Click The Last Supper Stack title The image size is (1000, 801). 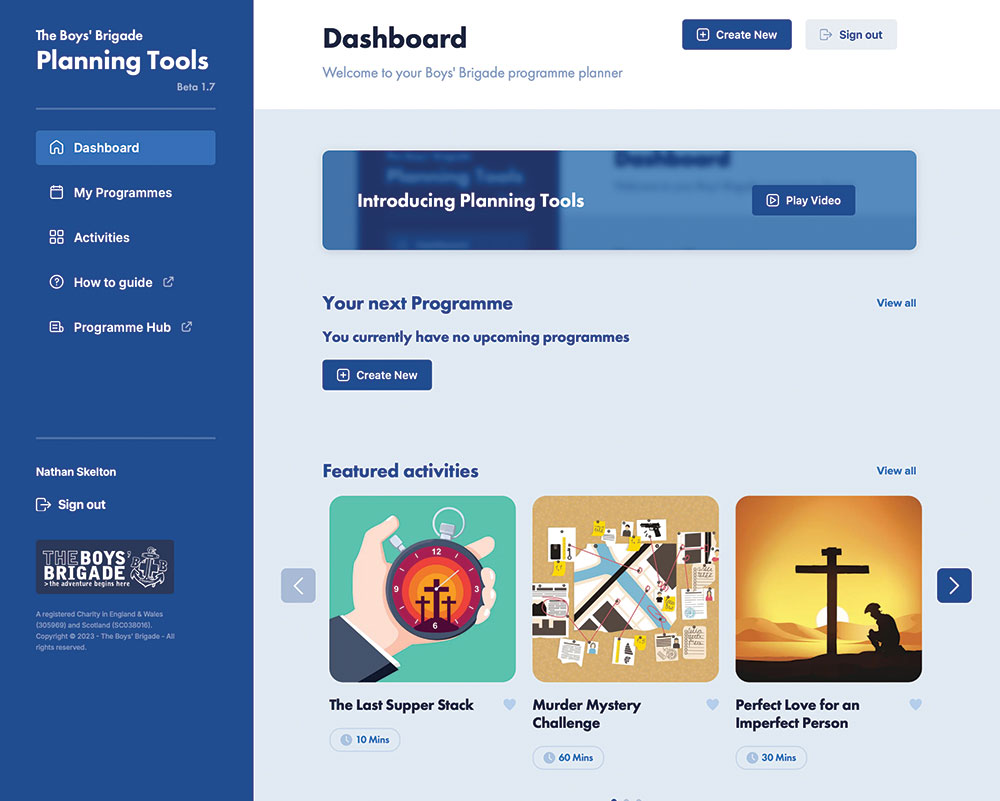pos(401,705)
